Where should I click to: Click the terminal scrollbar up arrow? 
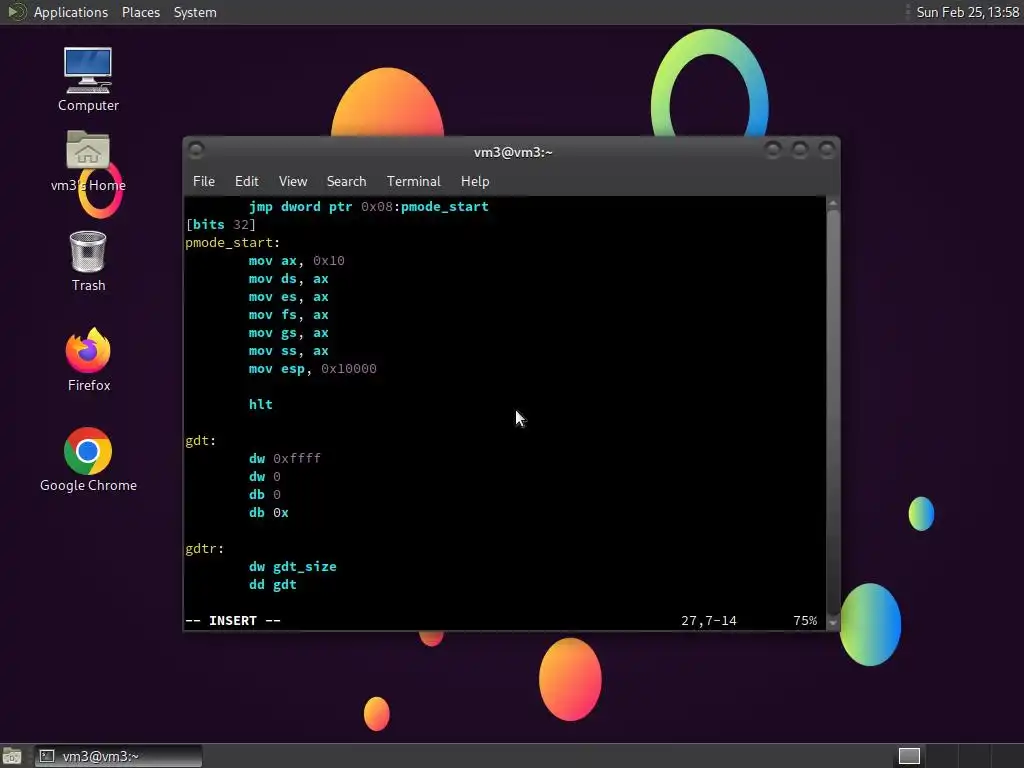[833, 204]
